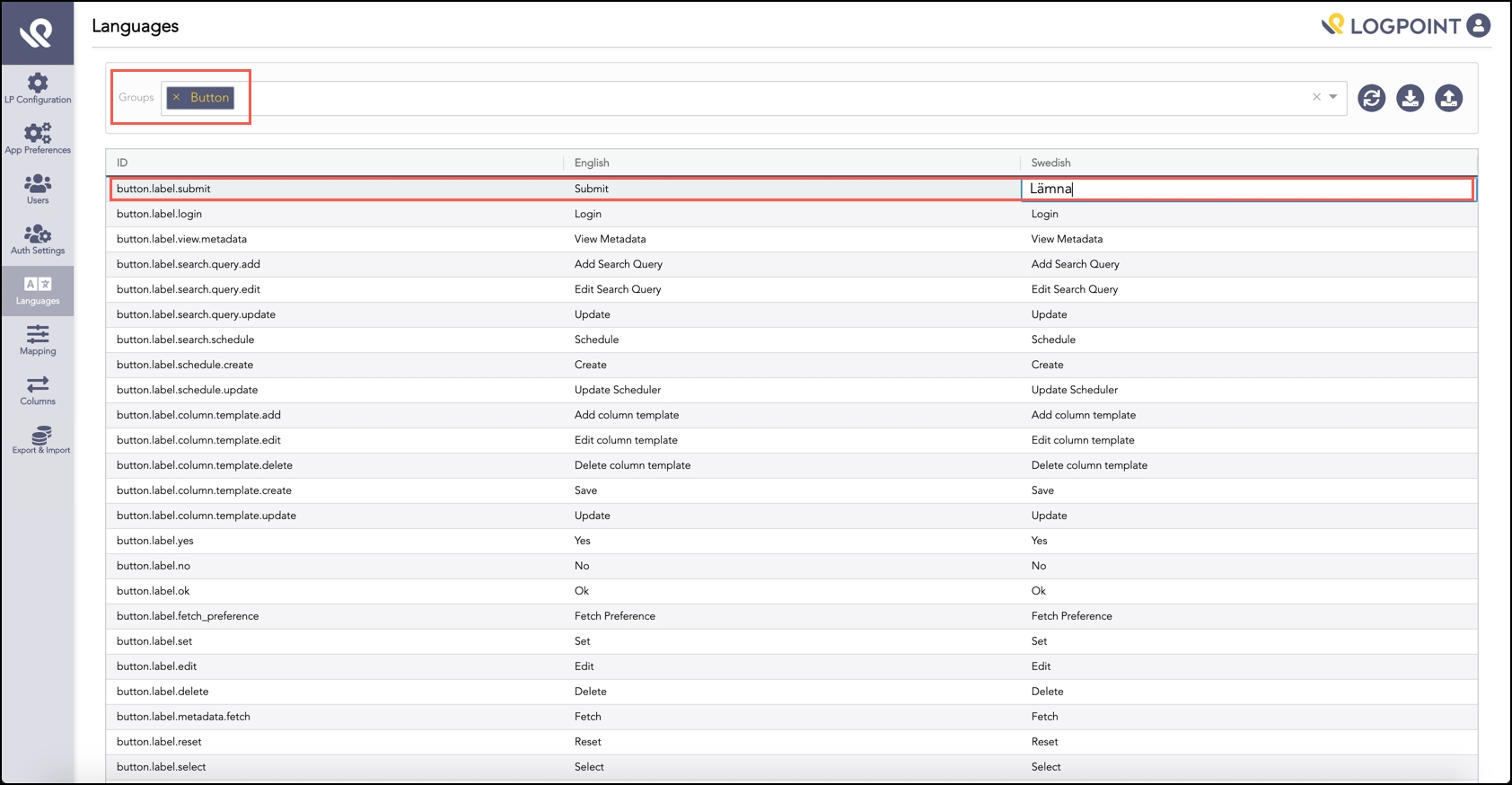Open the user profile avatar menu

click(1478, 25)
